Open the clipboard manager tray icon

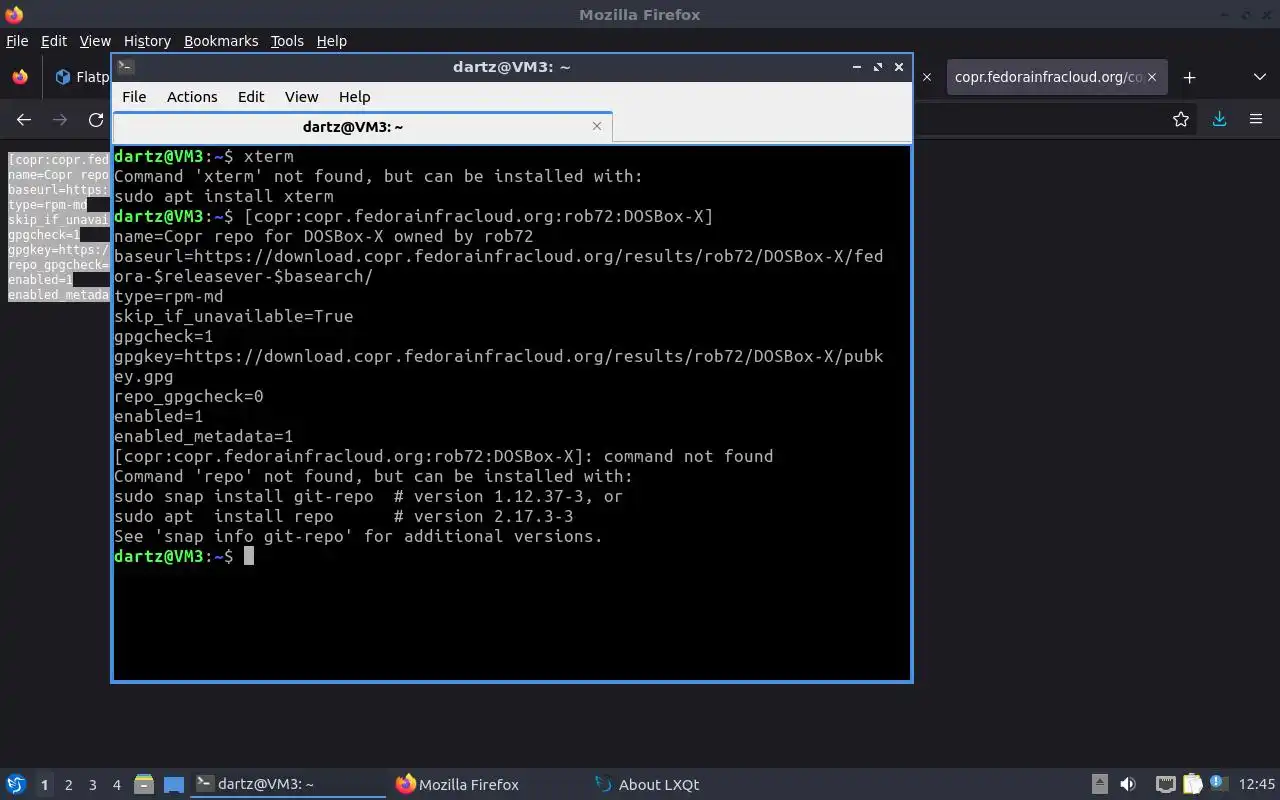click(1192, 784)
